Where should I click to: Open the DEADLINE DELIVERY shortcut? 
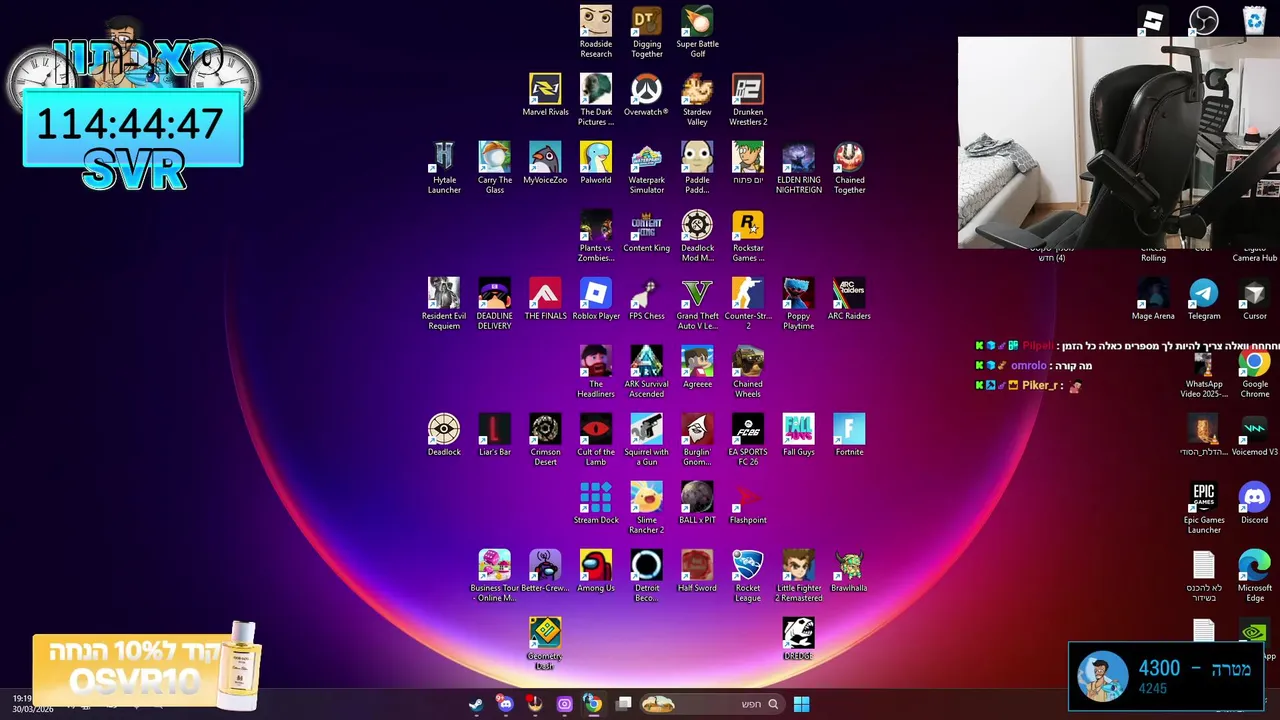point(495,293)
